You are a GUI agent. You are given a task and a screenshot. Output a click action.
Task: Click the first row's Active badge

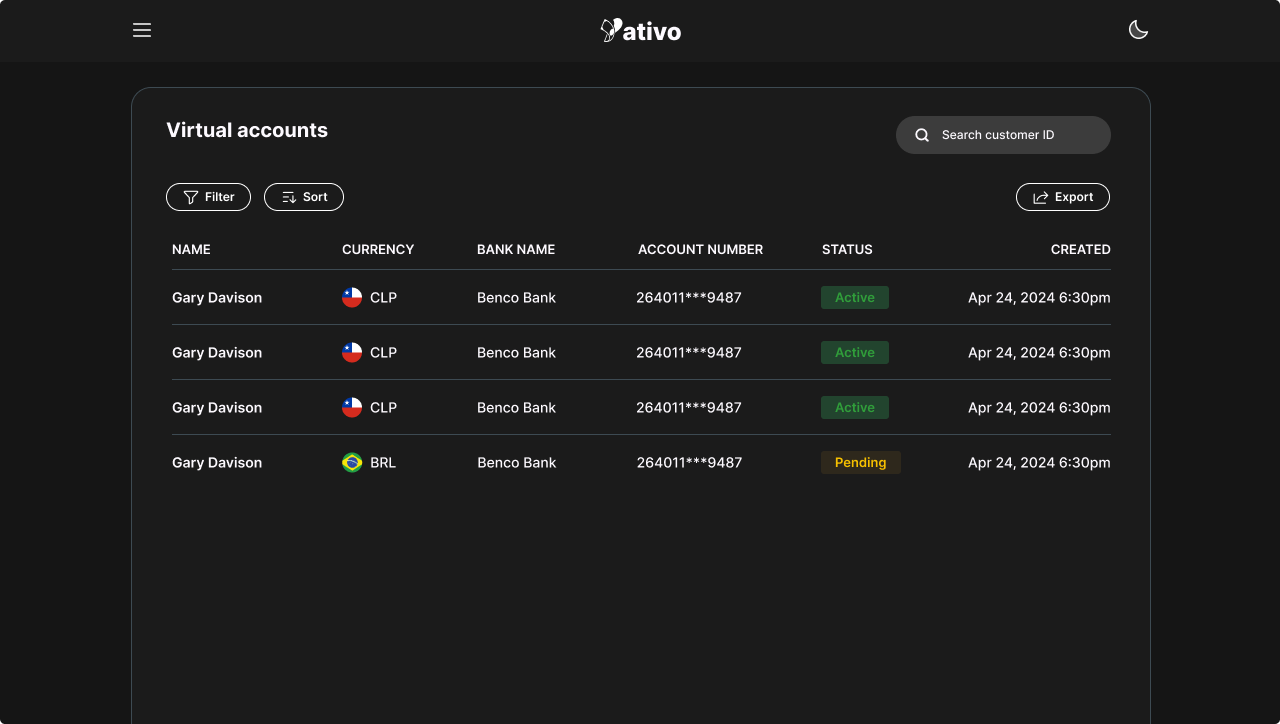coord(854,297)
